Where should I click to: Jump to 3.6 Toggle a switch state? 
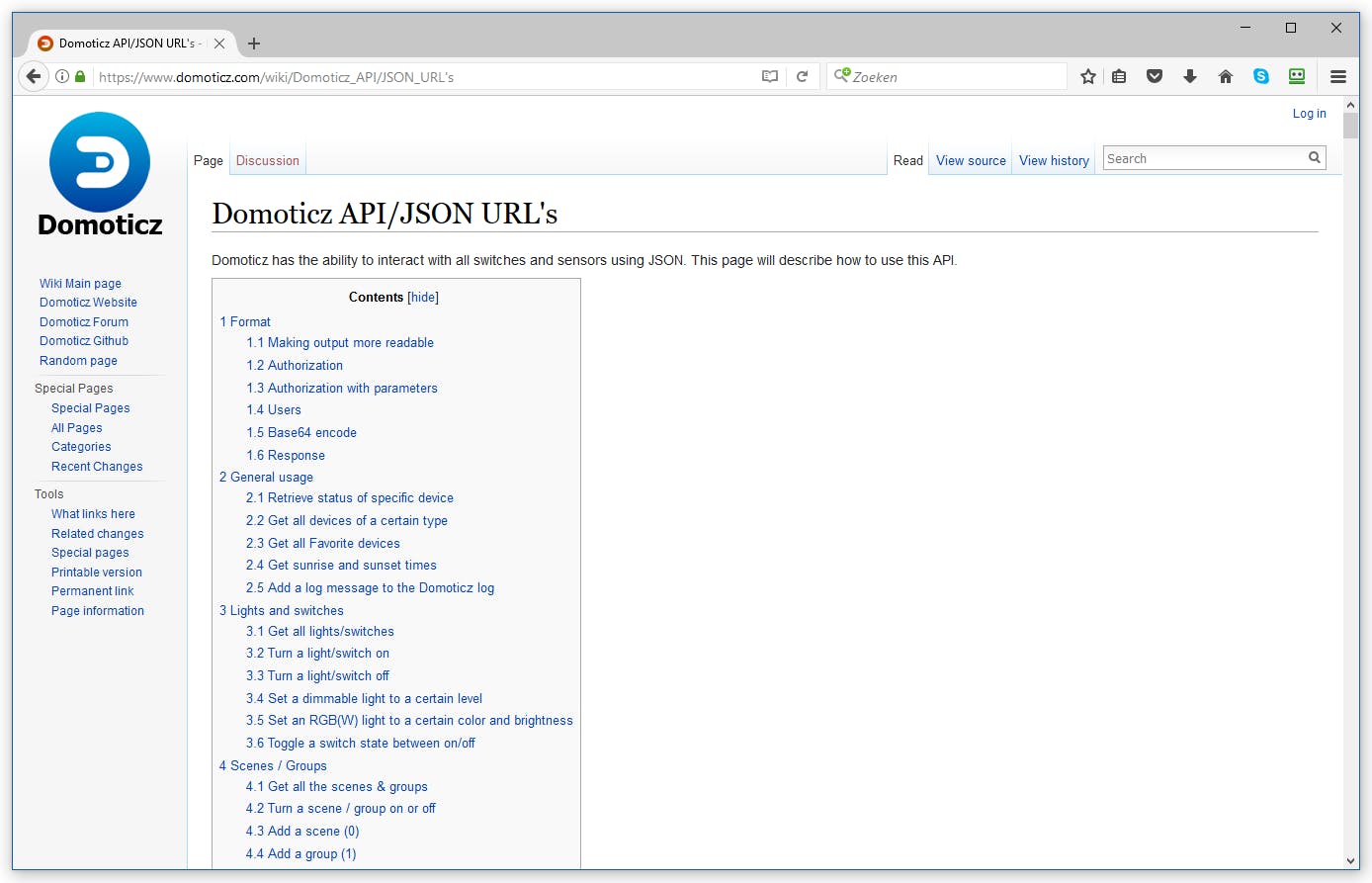click(x=361, y=743)
